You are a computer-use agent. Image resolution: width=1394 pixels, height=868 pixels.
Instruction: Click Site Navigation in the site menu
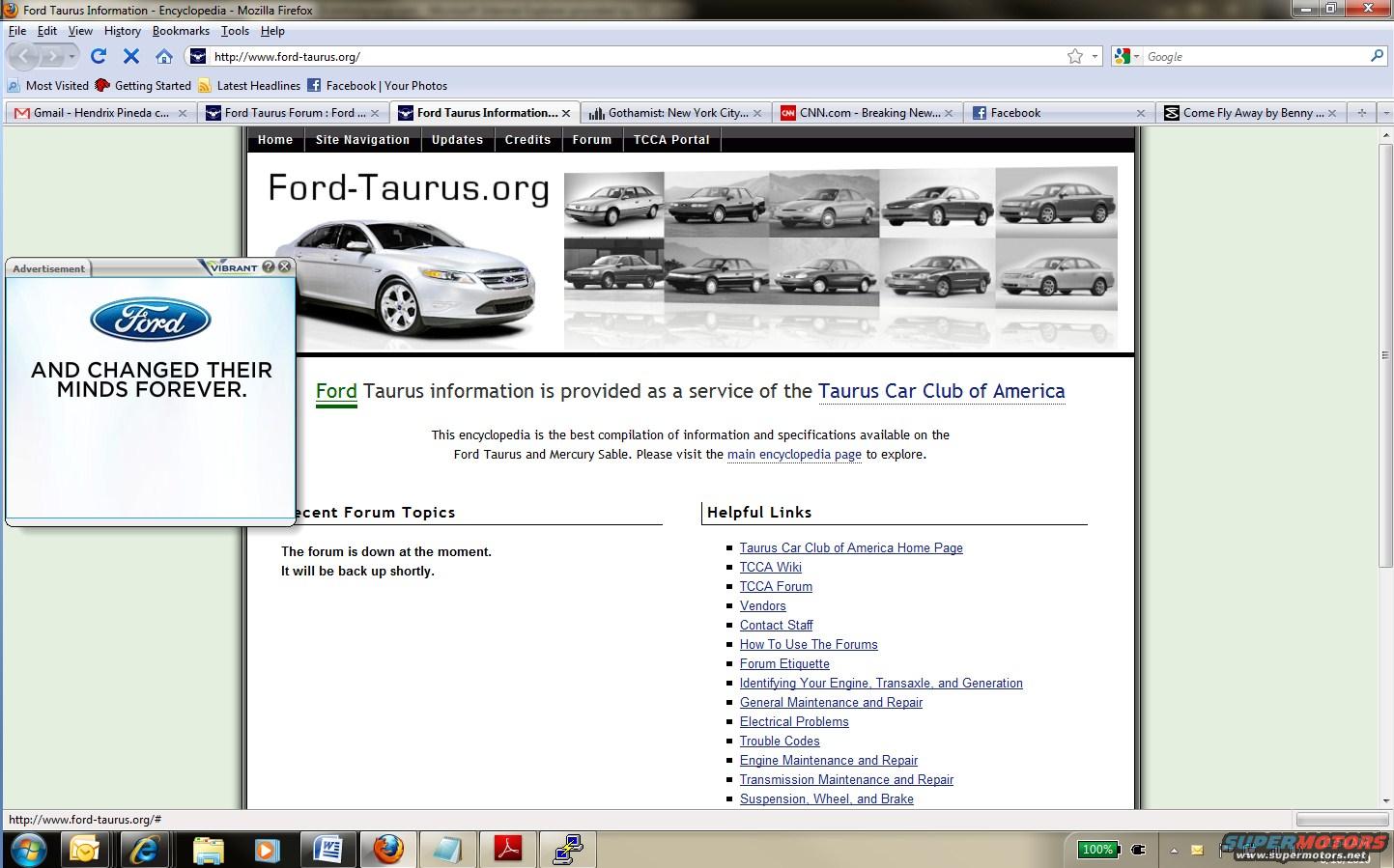click(x=362, y=140)
